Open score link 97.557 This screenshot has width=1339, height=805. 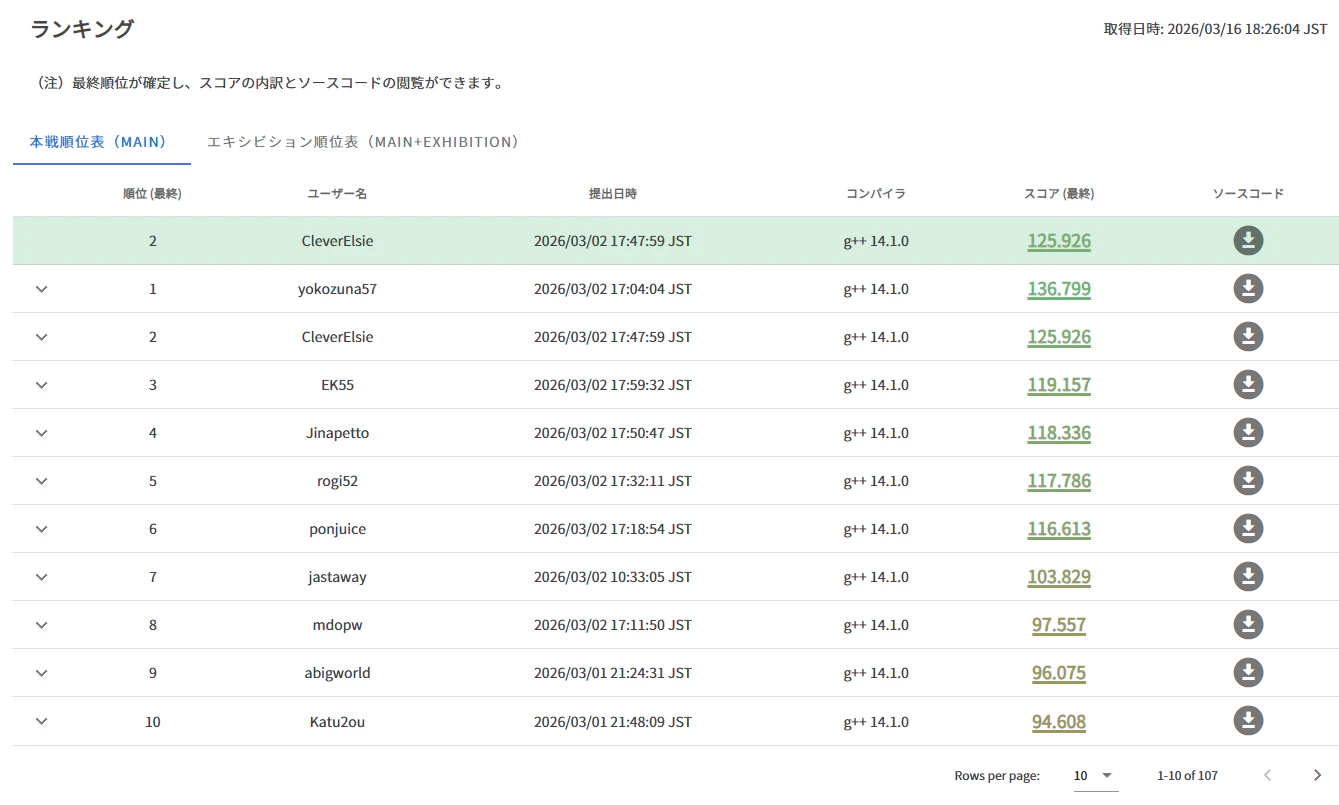(1059, 625)
